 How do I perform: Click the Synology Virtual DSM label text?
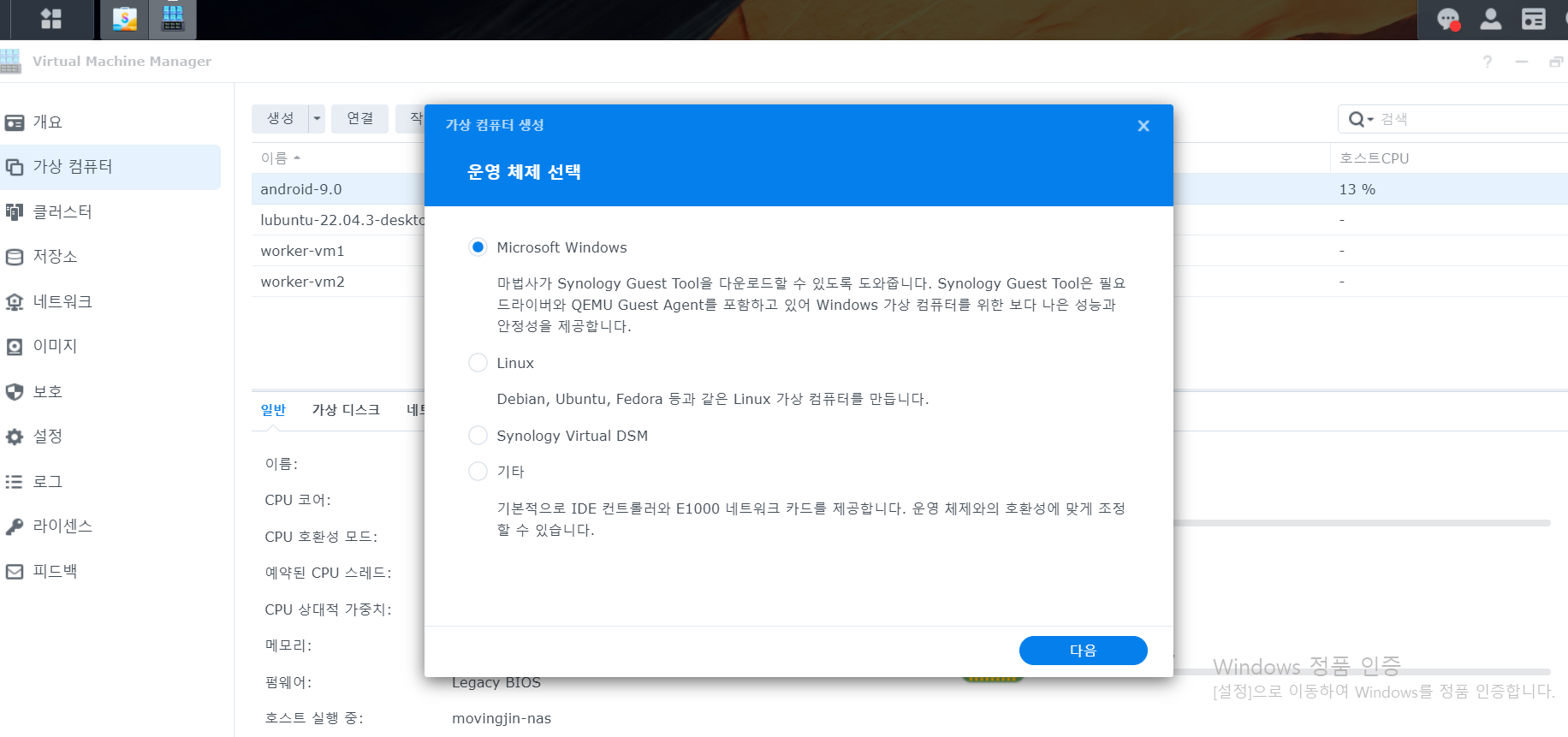[x=572, y=436]
